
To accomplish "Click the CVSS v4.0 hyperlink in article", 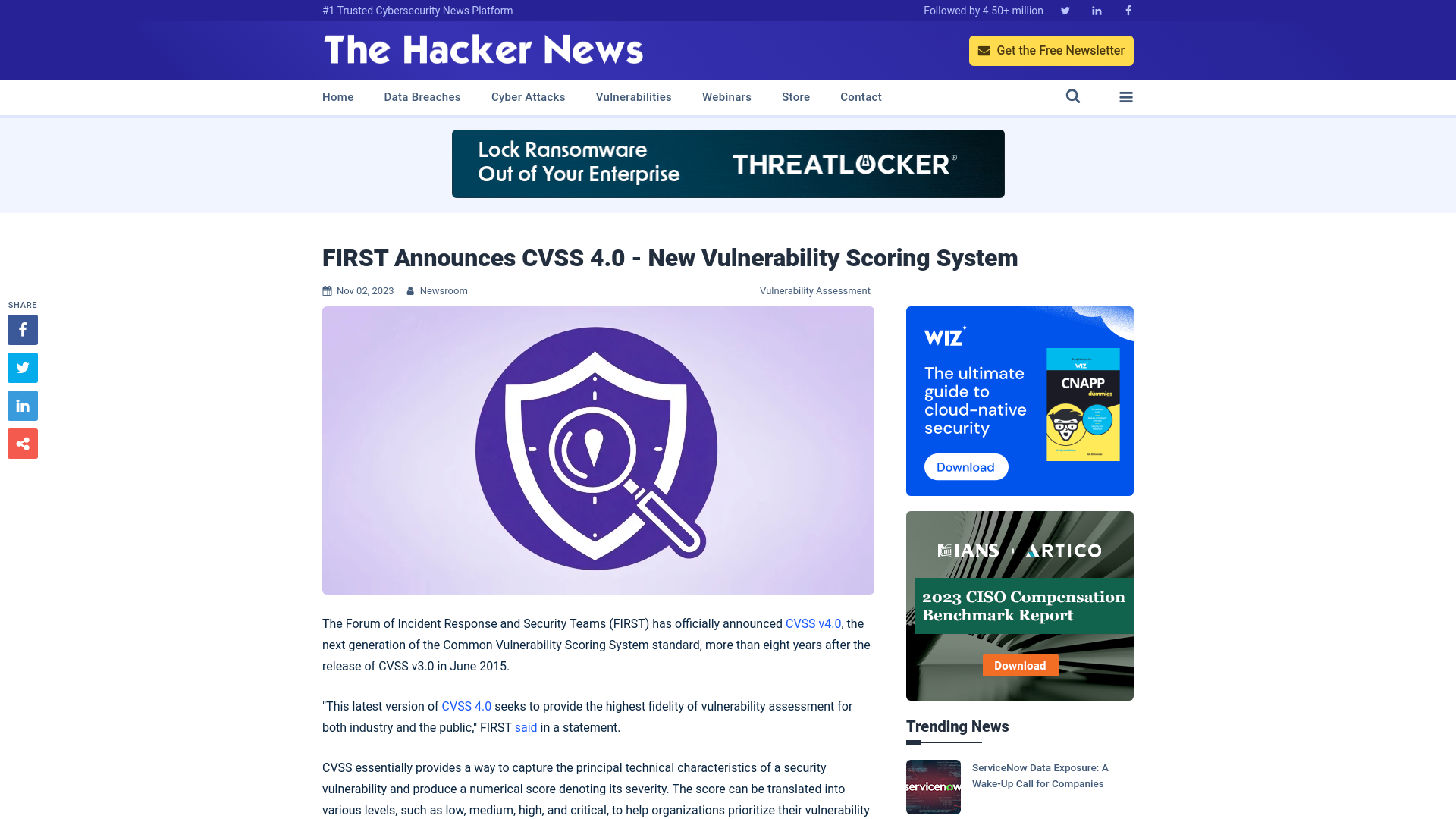I will click(813, 624).
